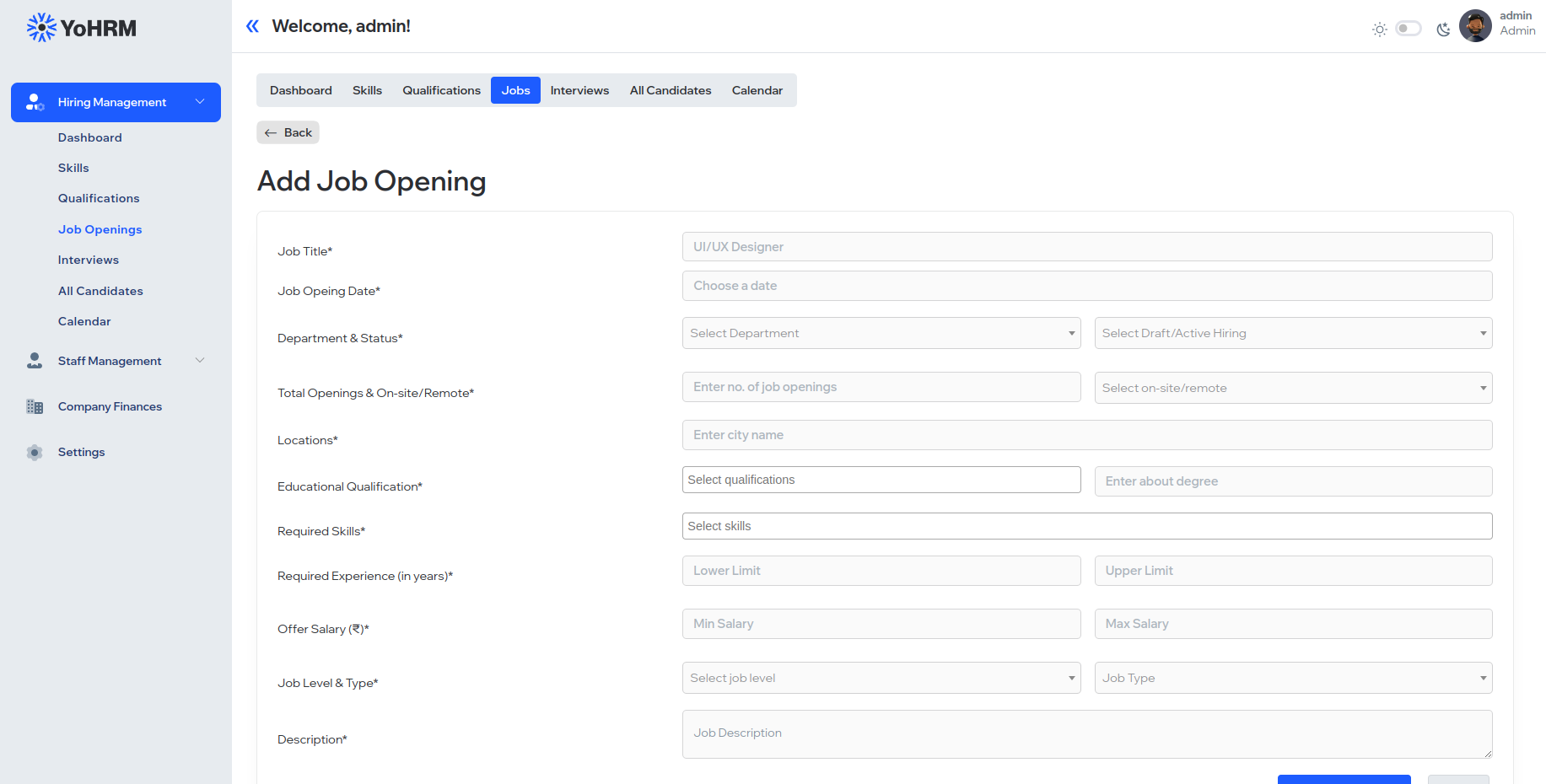Open Company Finances via building icon

(34, 406)
